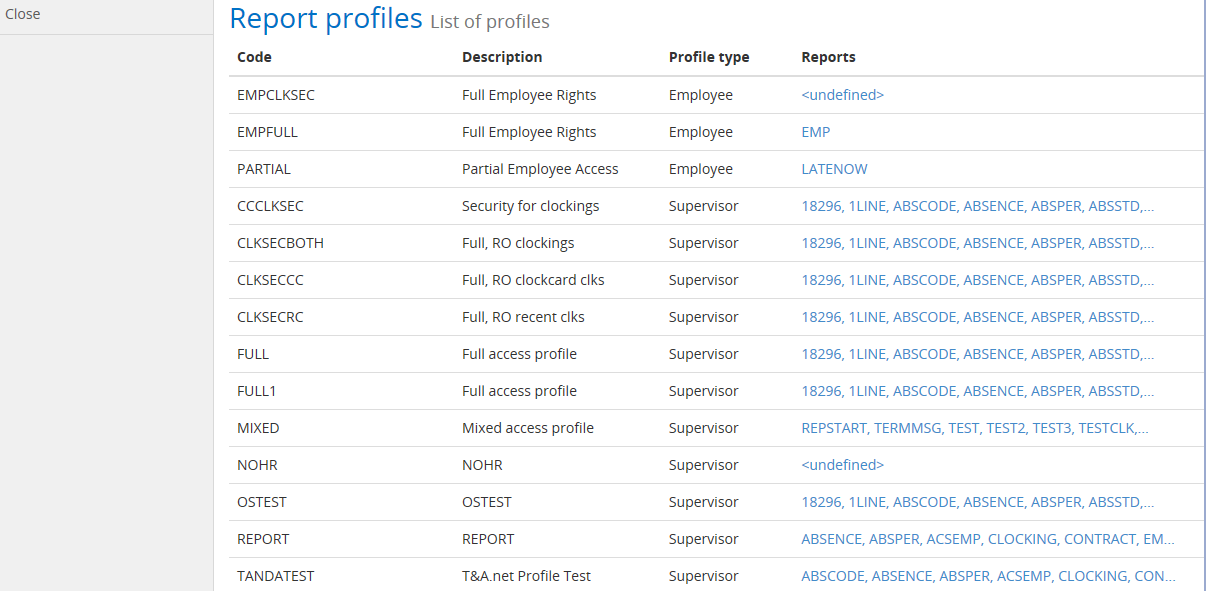Open the LATENOW report link
Viewport: 1206px width, 591px height.
(x=834, y=169)
